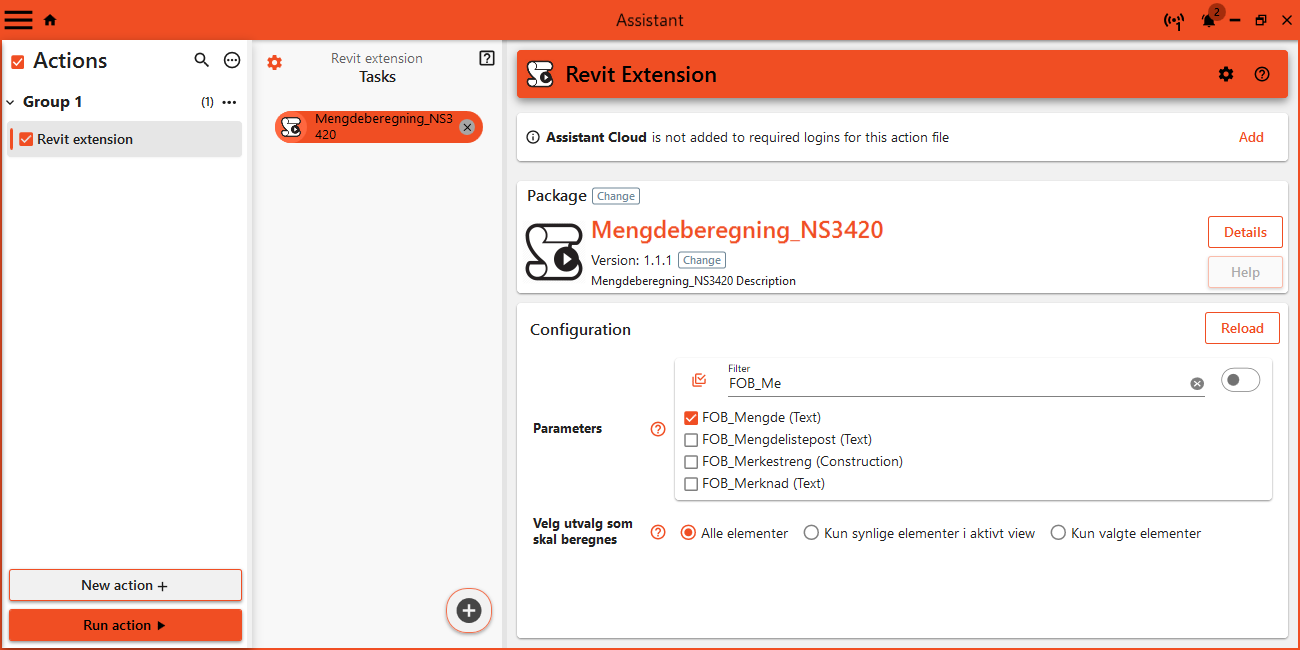Remove the Mengdeberegning_NS3420 task with X
The height and width of the screenshot is (650, 1300).
pyautogui.click(x=467, y=127)
